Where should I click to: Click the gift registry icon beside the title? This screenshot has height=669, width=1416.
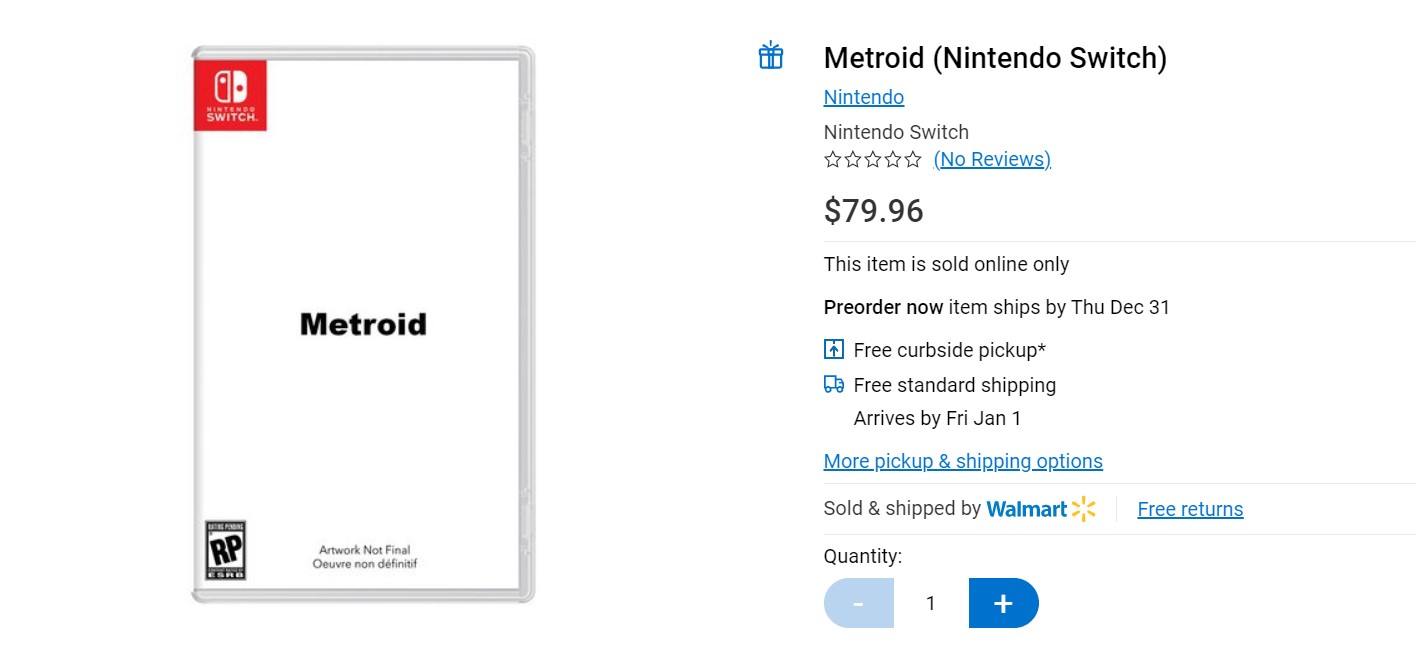[x=771, y=56]
